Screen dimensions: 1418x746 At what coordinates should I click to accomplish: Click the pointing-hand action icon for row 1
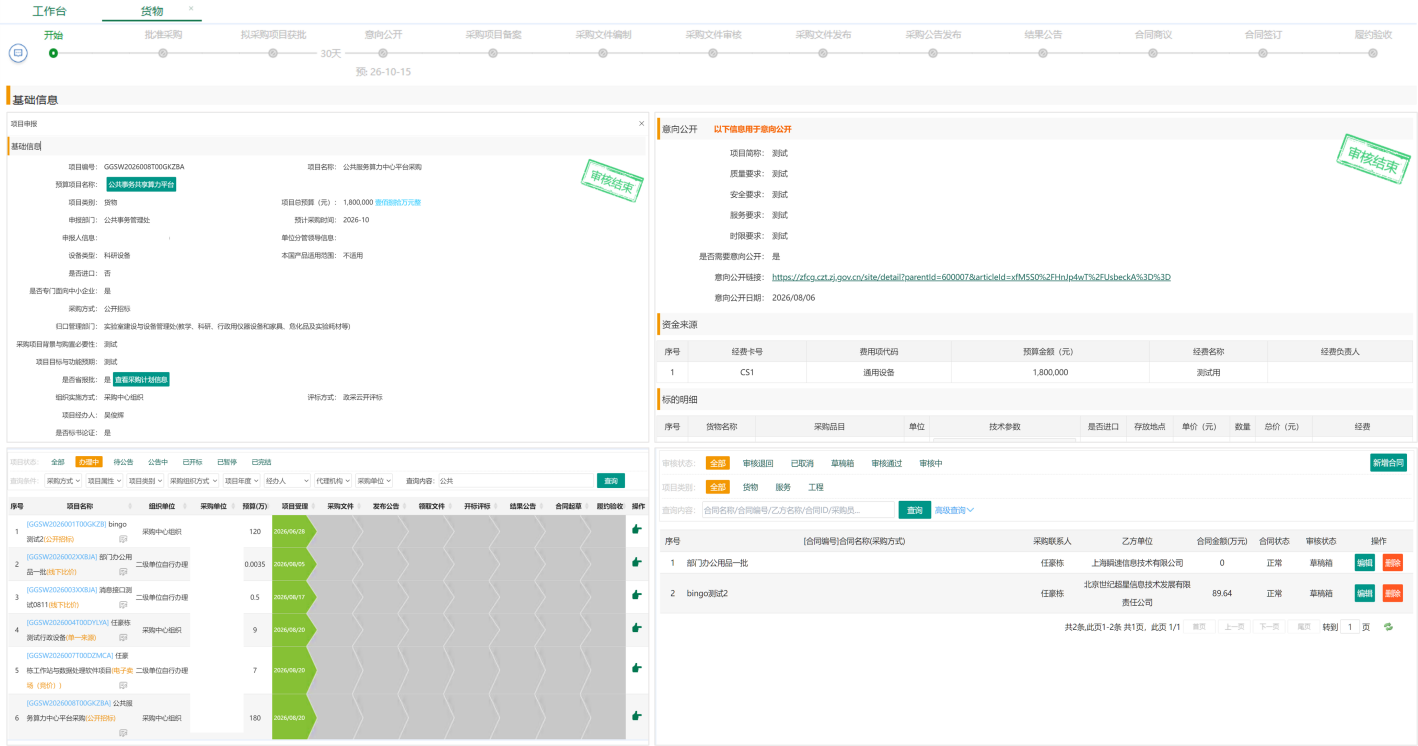tap(637, 530)
